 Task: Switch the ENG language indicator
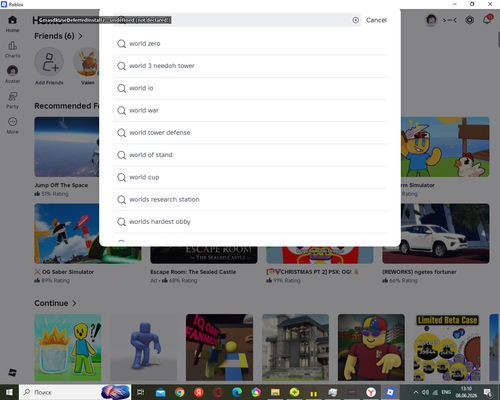coord(446,392)
